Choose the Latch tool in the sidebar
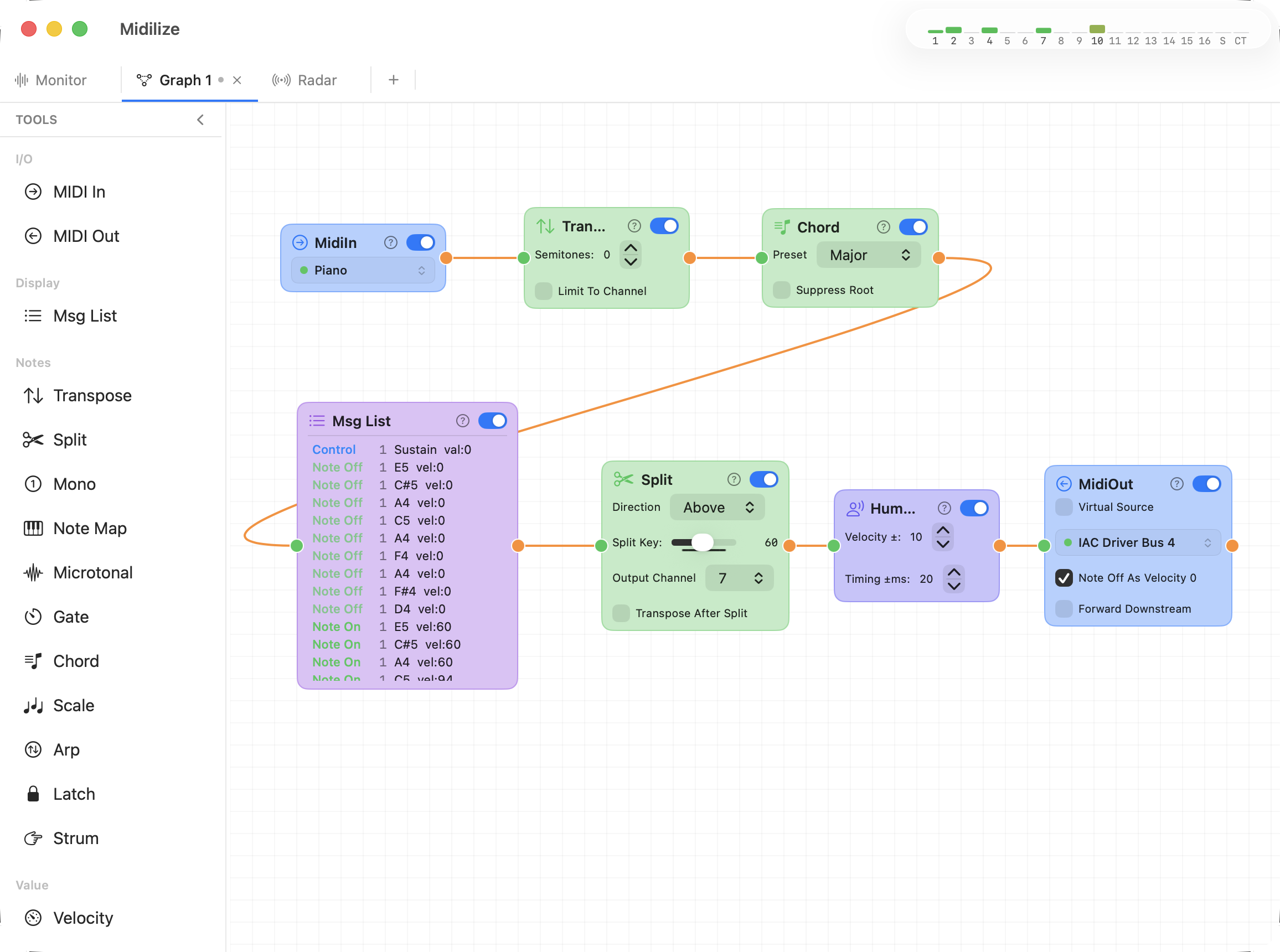This screenshot has width=1280, height=952. [x=74, y=794]
